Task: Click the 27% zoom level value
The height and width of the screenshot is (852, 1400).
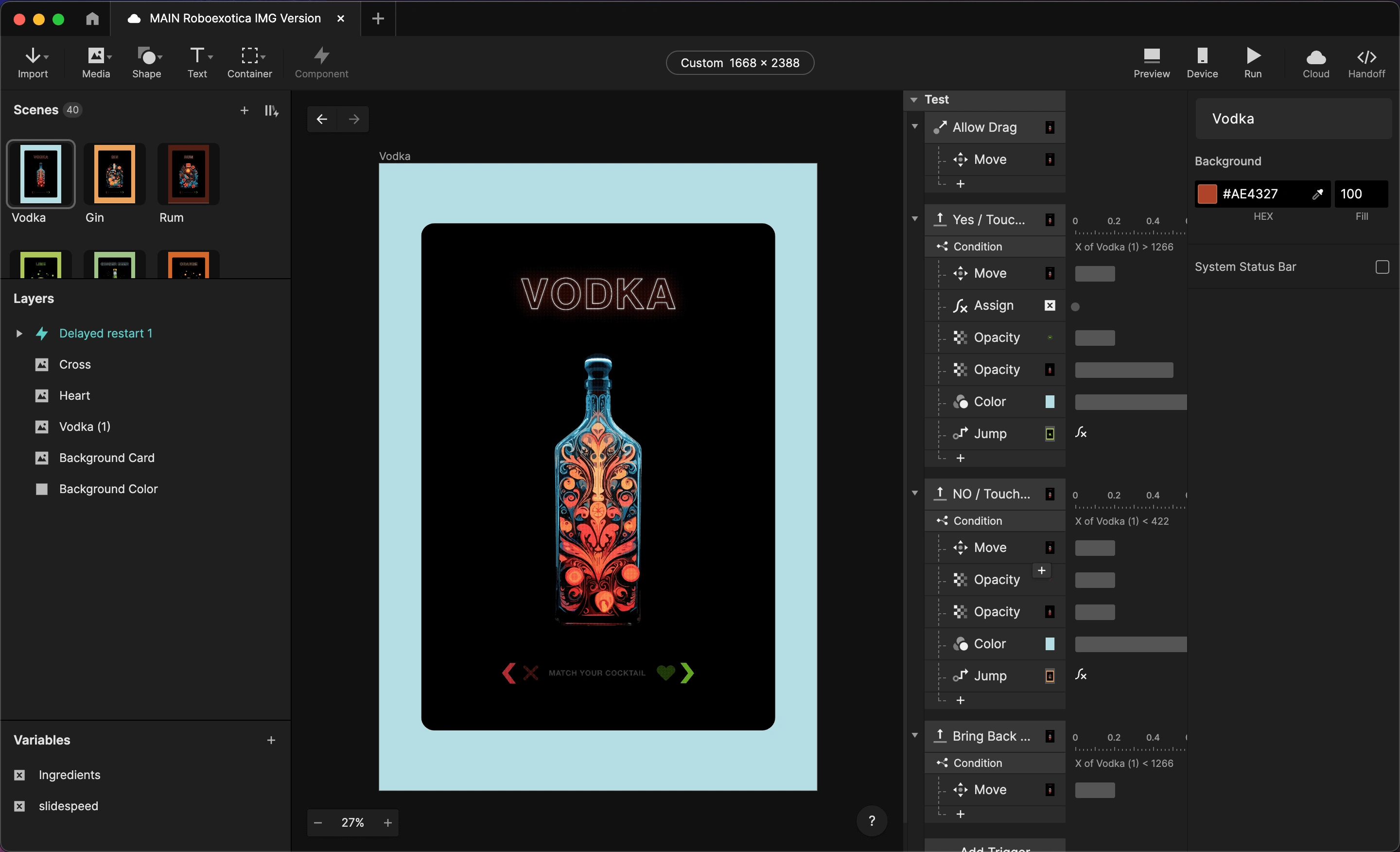Action: pos(353,822)
